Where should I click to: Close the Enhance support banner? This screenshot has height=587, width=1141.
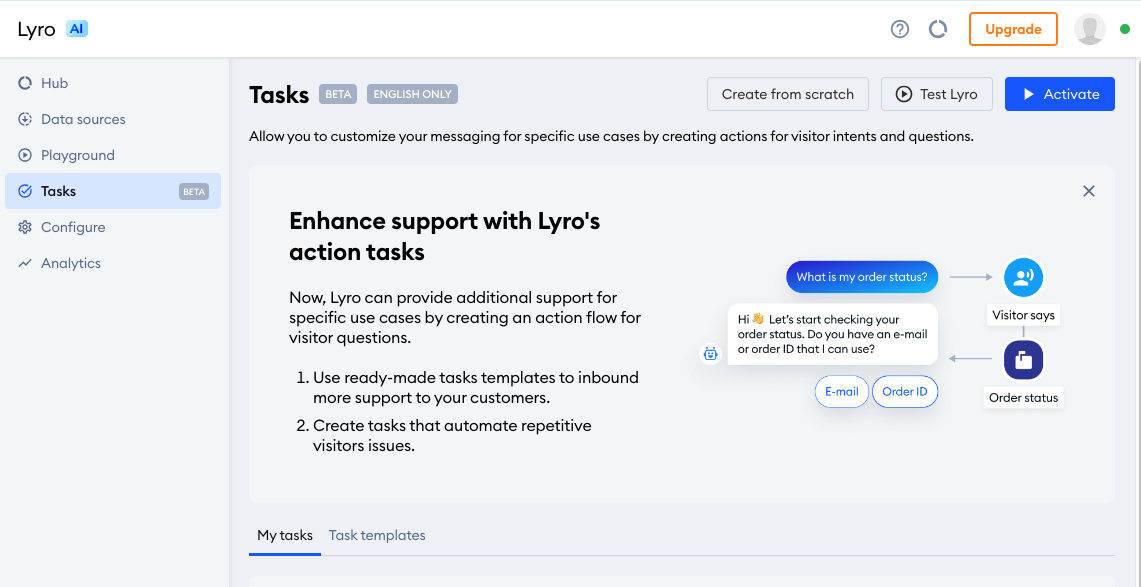pyautogui.click(x=1089, y=191)
